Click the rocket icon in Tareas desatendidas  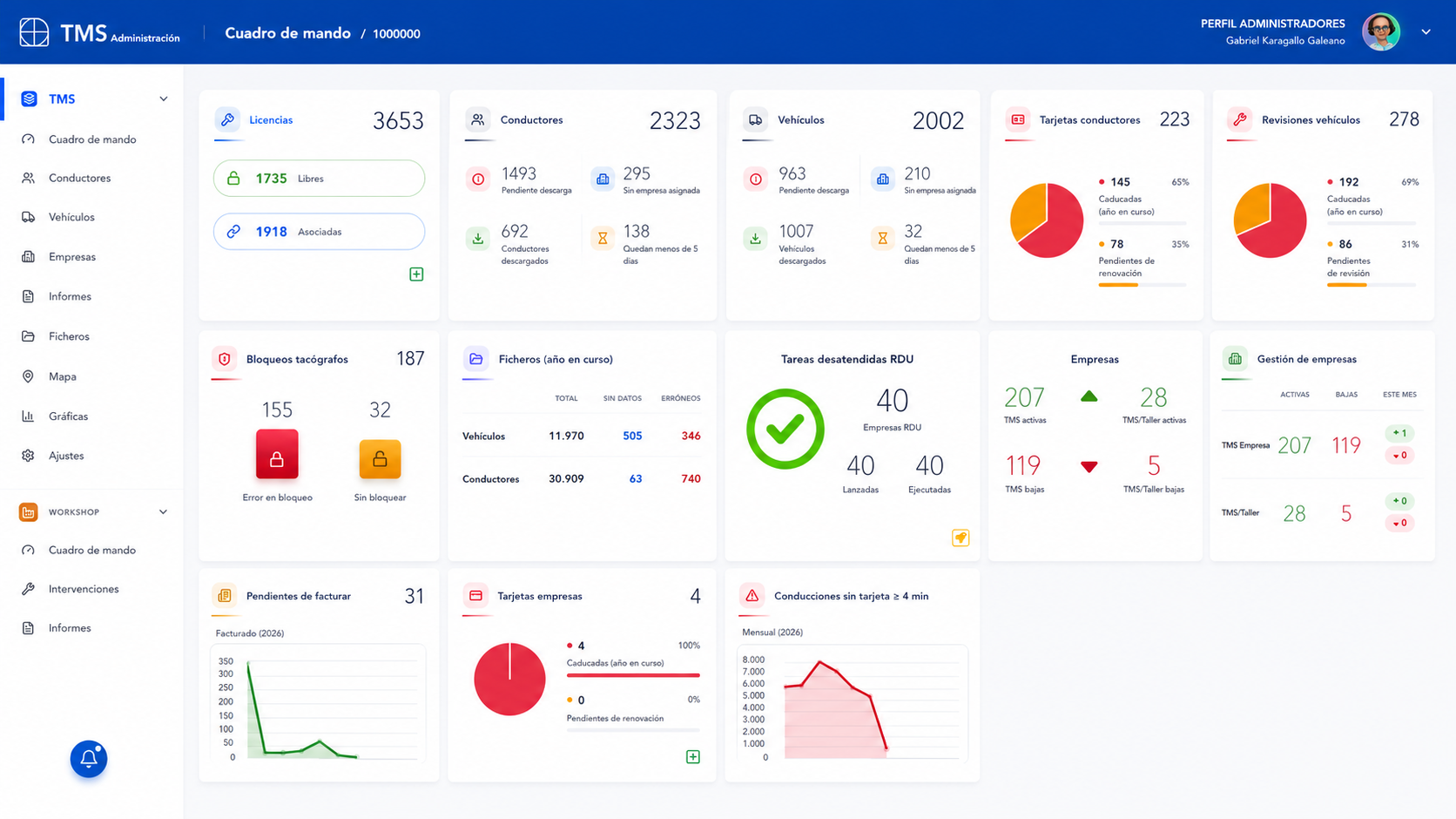click(961, 538)
